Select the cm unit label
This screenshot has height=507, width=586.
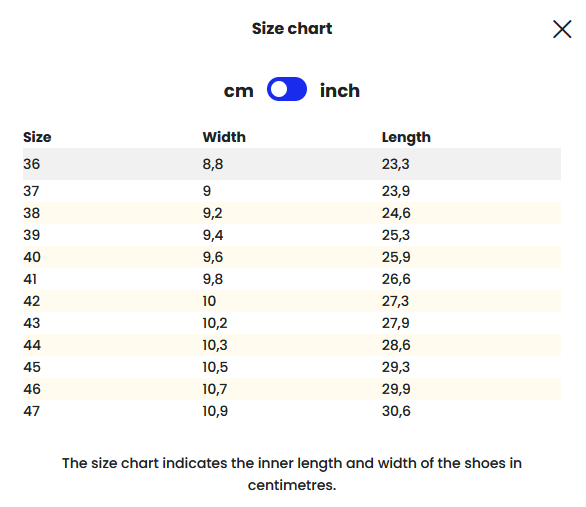coord(238,91)
